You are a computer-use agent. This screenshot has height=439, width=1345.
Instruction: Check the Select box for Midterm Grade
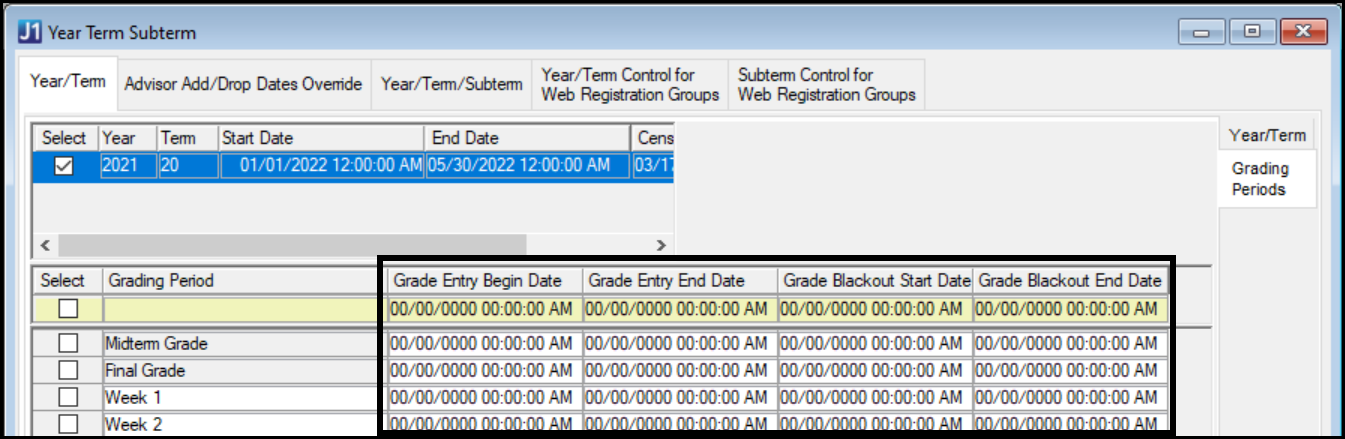67,344
